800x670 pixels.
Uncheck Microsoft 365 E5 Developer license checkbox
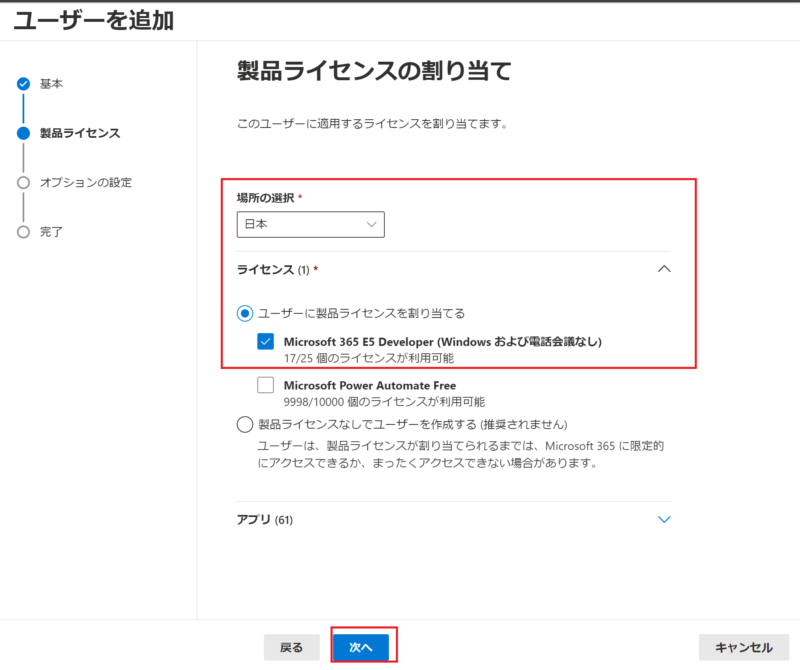click(x=265, y=342)
